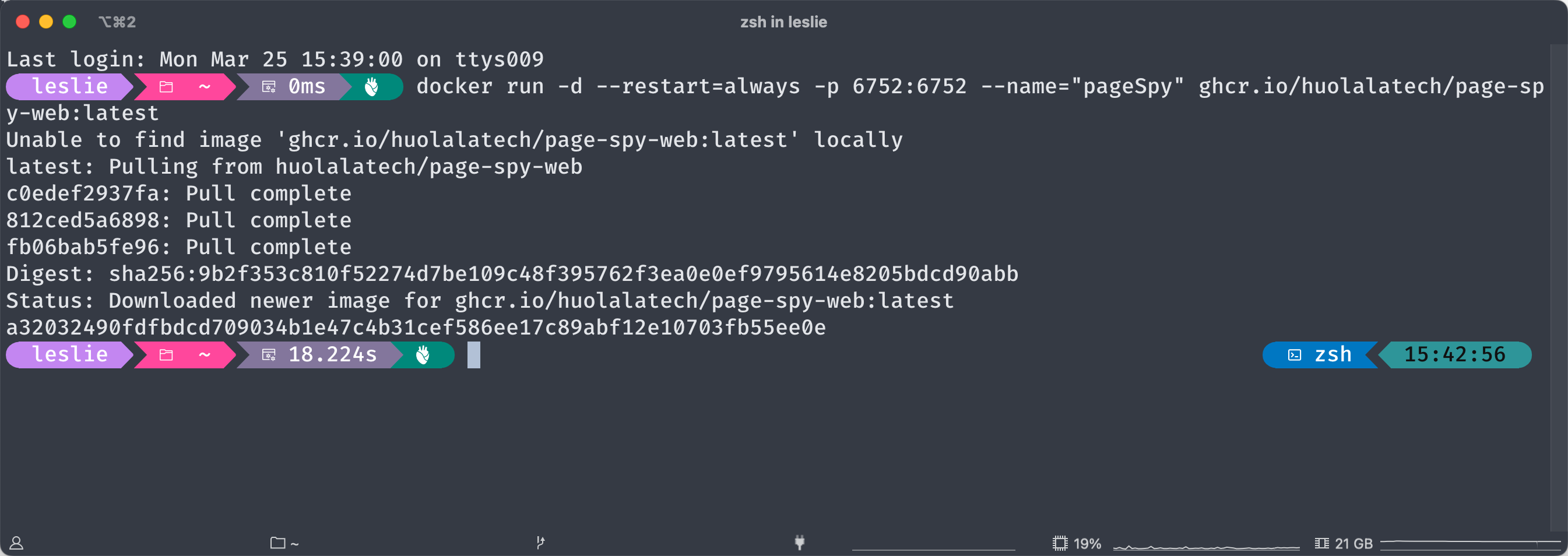1568x556 pixels.
Task: Click the hand icon in latest prompt
Action: [423, 355]
